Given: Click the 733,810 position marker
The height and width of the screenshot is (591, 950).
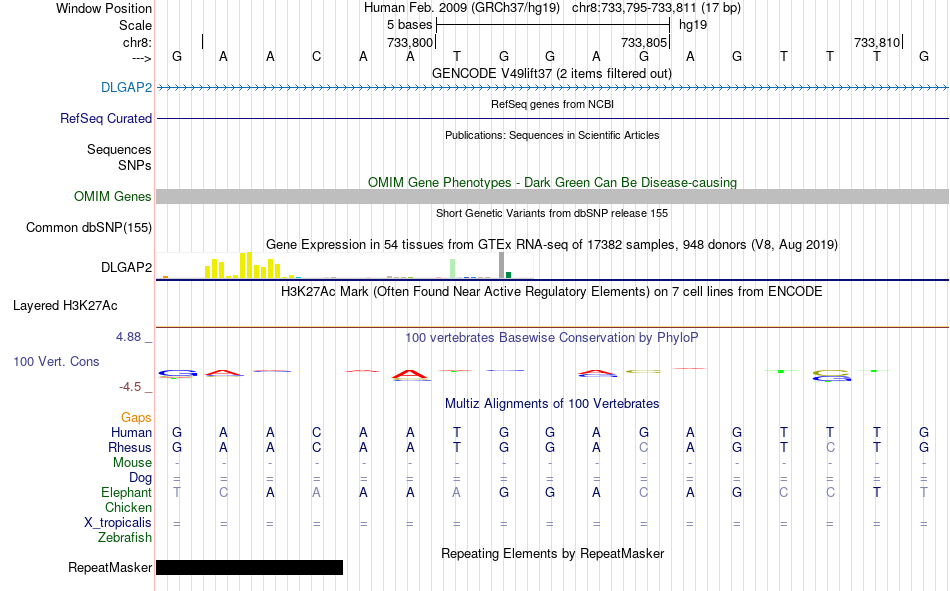Looking at the screenshot, I should (x=877, y=42).
